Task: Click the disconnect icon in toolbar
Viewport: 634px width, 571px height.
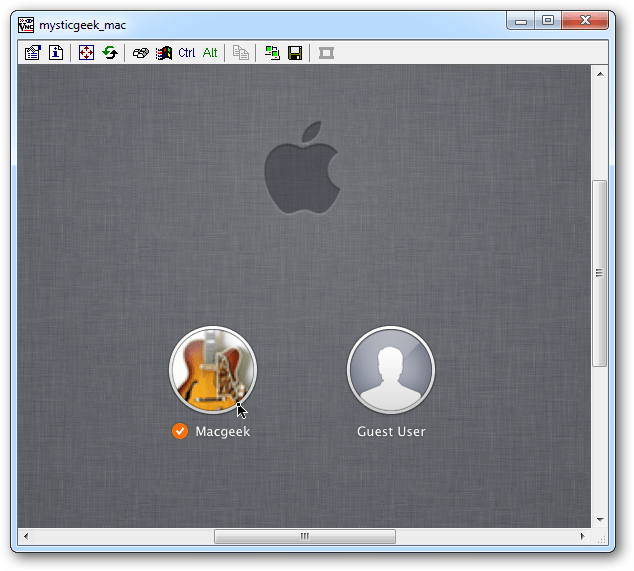Action: 326,53
